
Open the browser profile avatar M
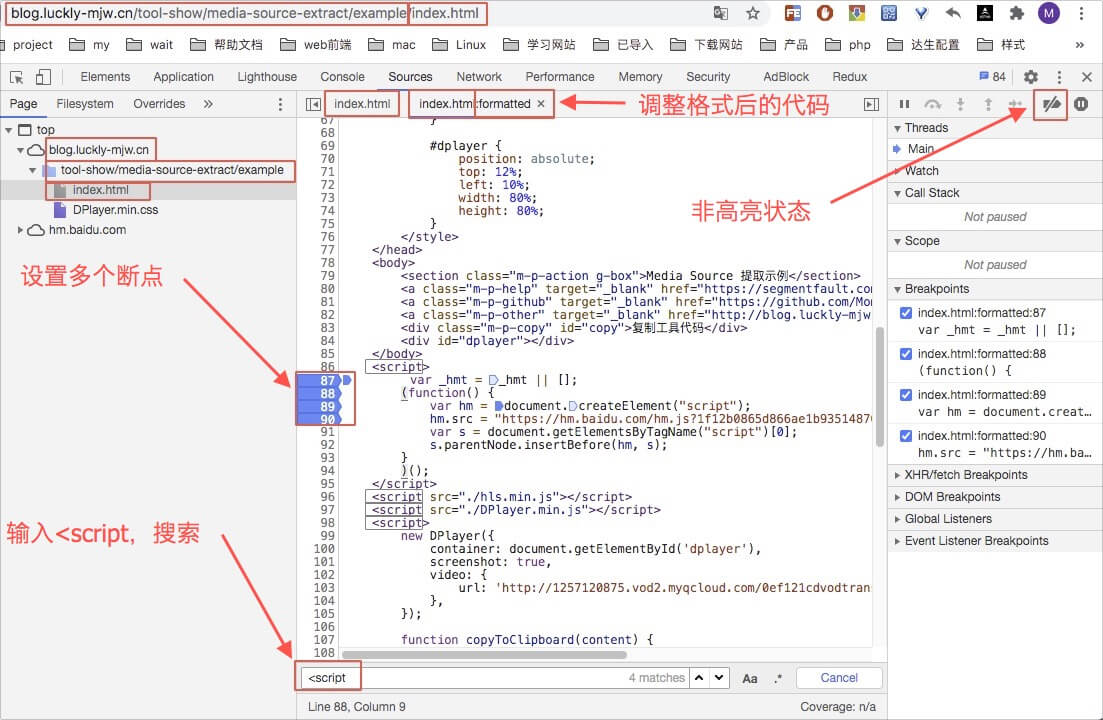click(1049, 13)
